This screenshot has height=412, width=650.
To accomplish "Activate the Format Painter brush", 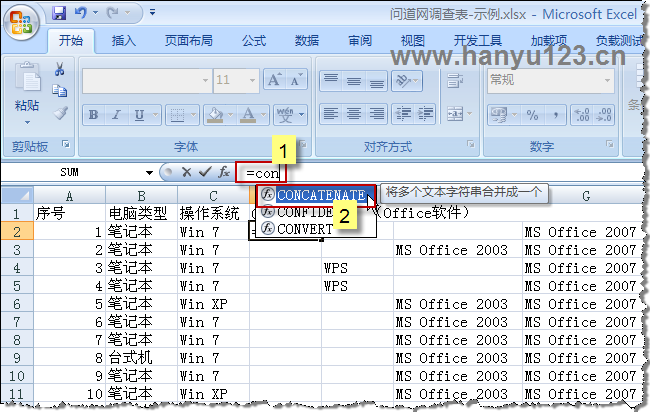I will point(61,113).
